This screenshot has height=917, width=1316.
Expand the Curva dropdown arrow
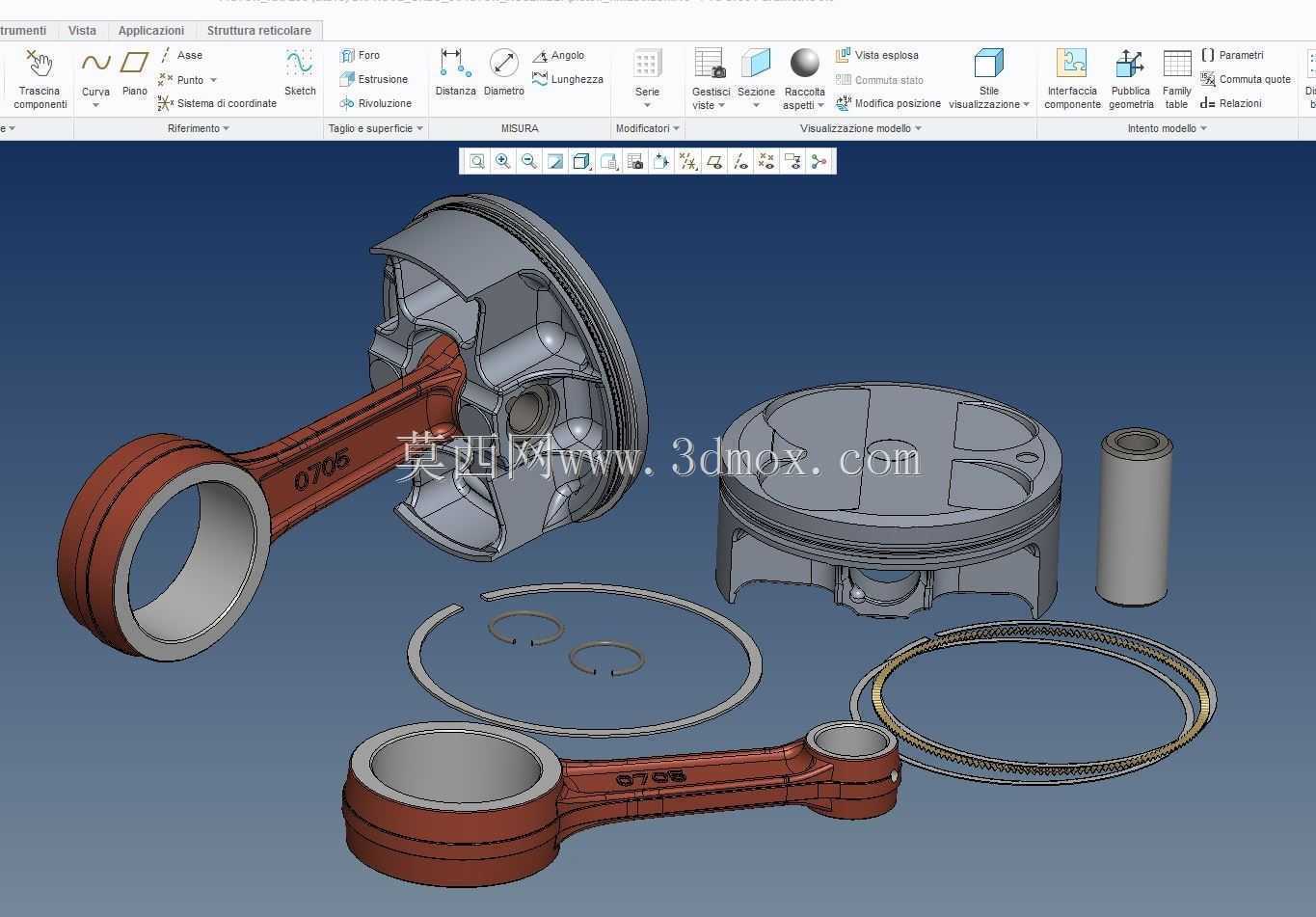coord(95,105)
